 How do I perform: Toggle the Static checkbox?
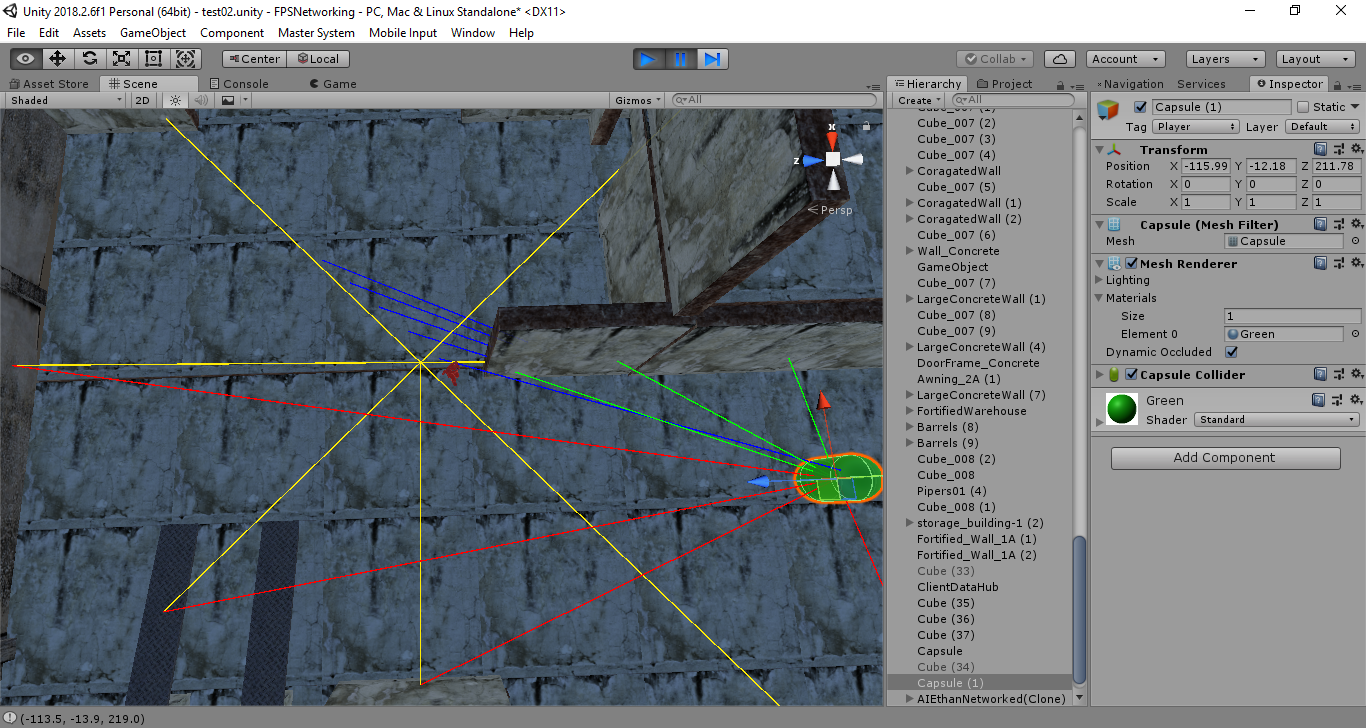pos(1303,107)
